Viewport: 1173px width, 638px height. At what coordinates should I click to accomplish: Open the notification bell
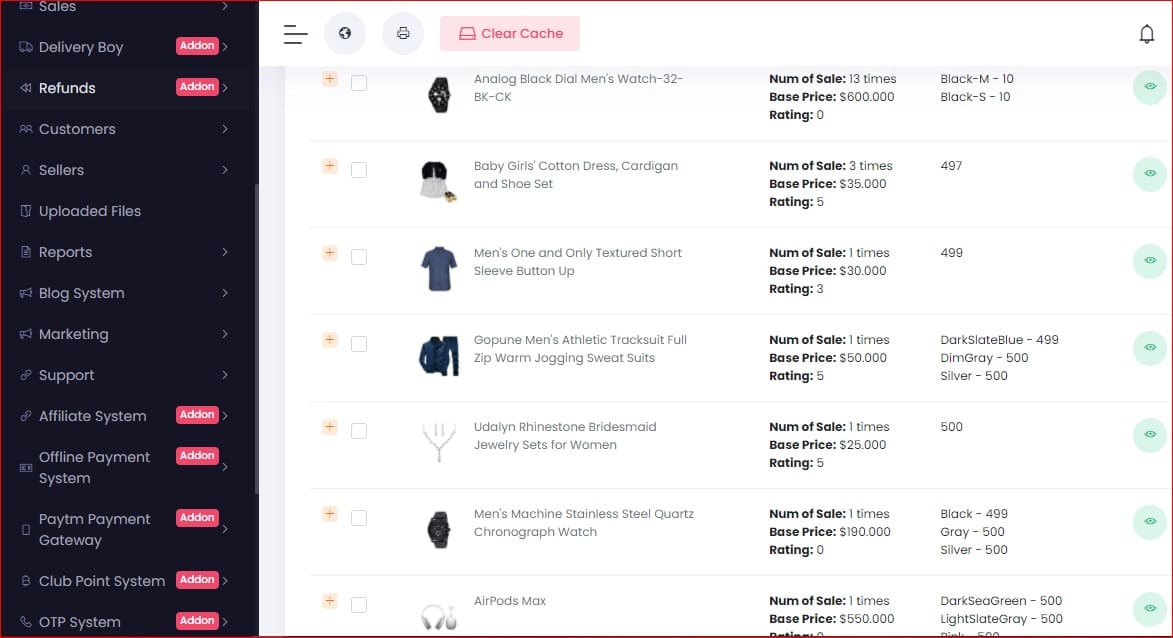click(1146, 34)
